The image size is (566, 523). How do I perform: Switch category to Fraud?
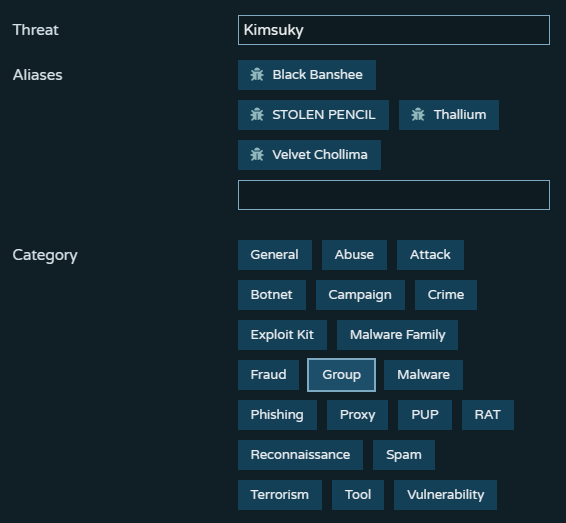[268, 375]
